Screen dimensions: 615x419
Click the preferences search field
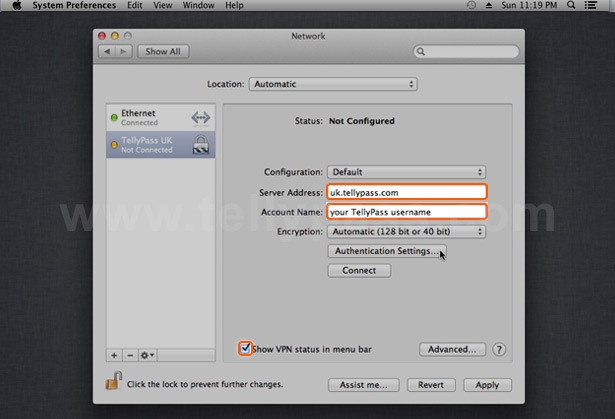point(466,51)
